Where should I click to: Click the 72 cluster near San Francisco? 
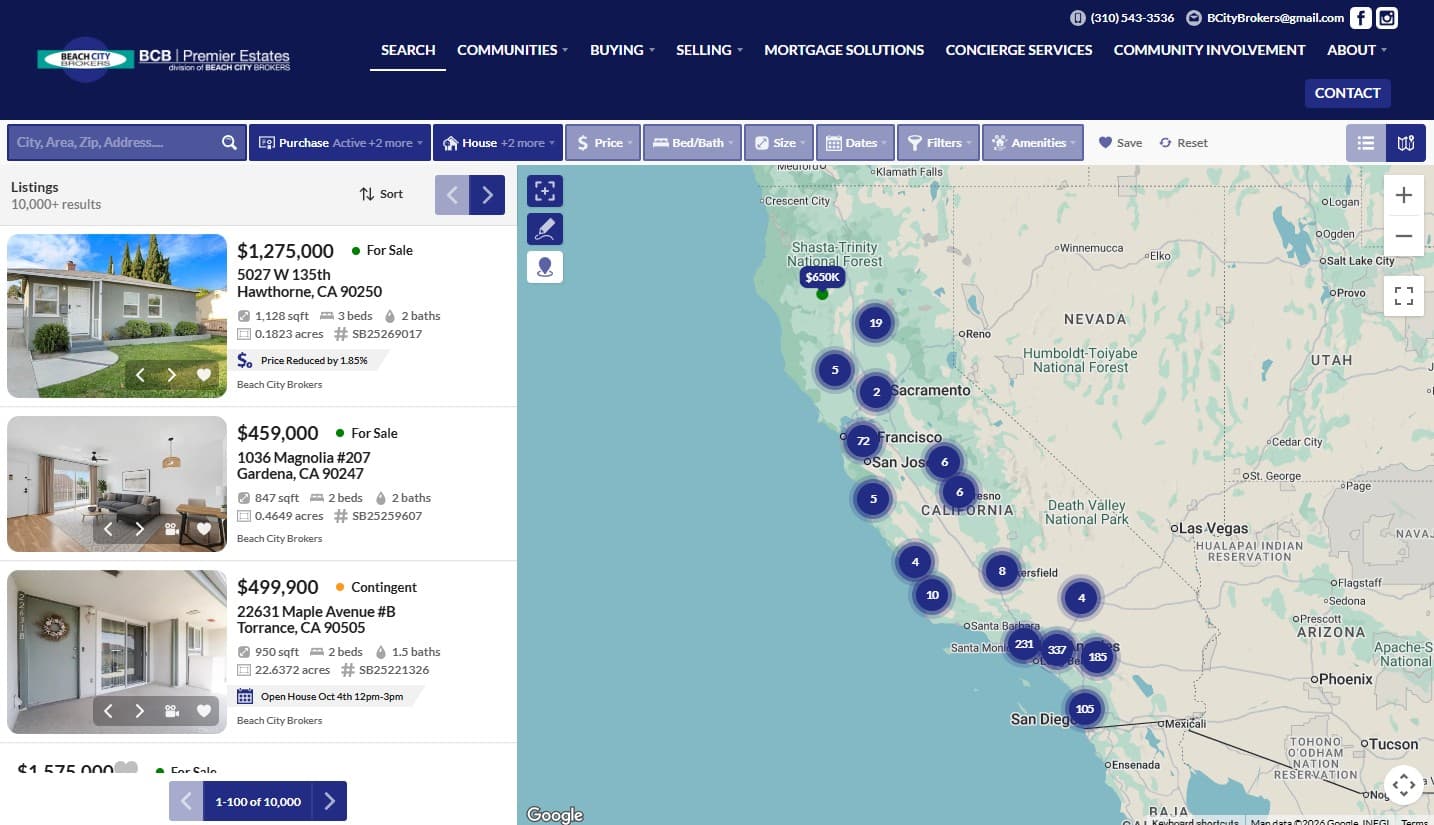tap(862, 440)
